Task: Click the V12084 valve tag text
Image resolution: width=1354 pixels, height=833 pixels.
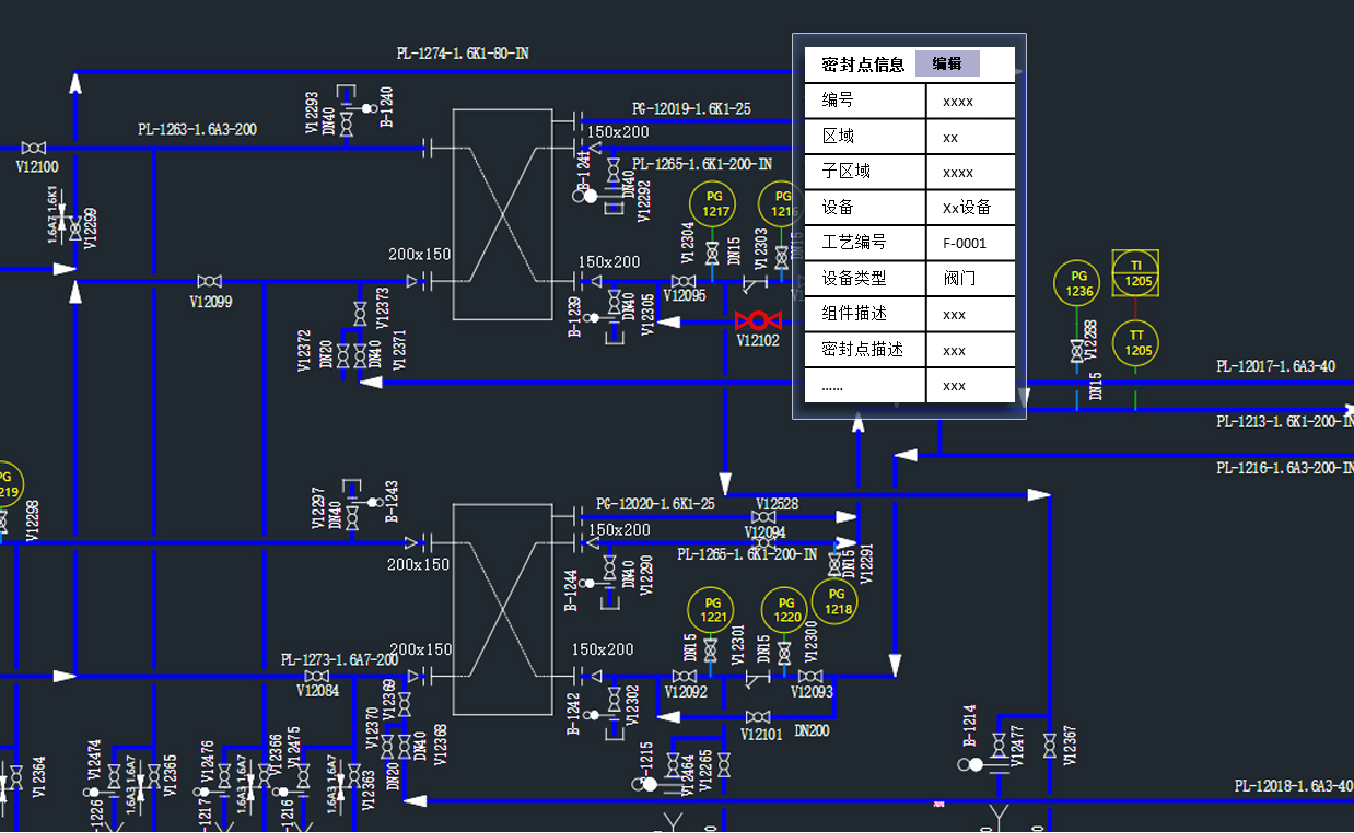Action: pos(317,691)
